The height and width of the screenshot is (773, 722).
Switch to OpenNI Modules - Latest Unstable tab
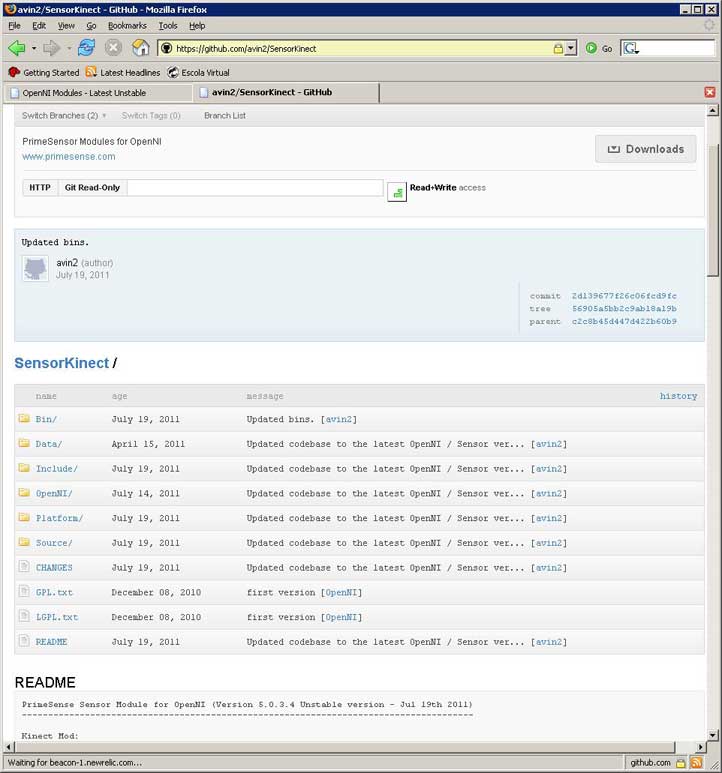point(98,93)
